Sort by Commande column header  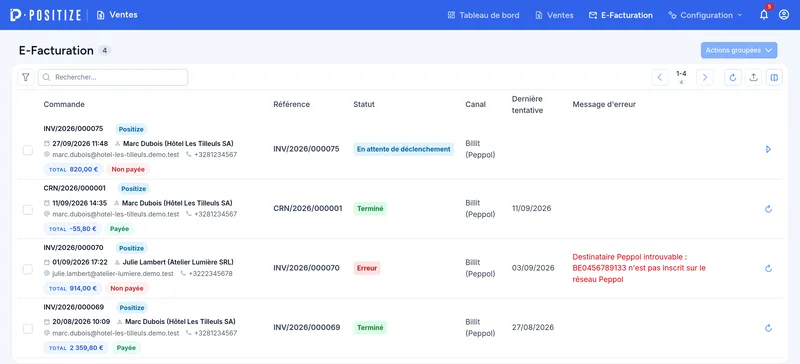[x=64, y=104]
